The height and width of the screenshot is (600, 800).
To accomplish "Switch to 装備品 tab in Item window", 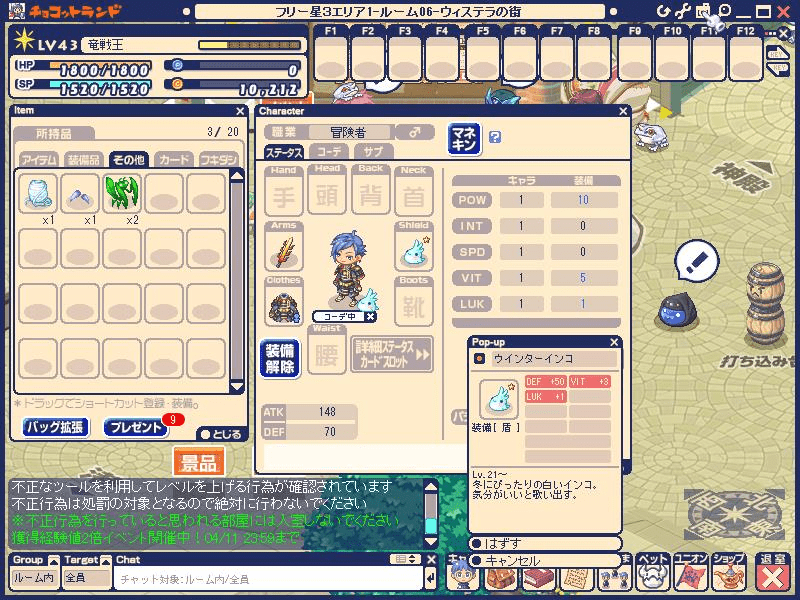I will (84, 160).
